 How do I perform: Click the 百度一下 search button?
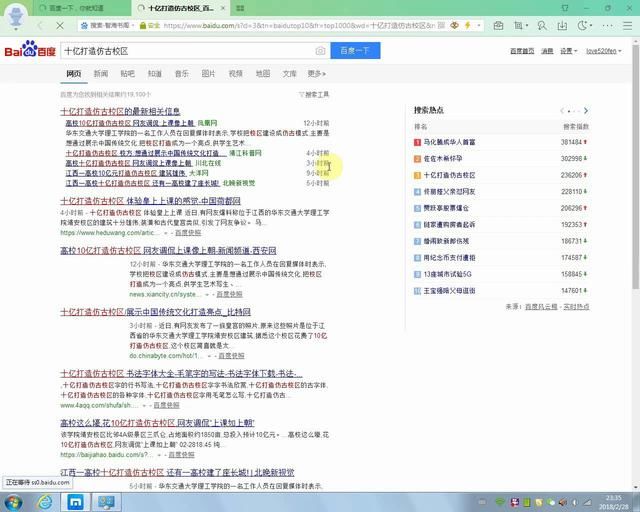pos(355,51)
